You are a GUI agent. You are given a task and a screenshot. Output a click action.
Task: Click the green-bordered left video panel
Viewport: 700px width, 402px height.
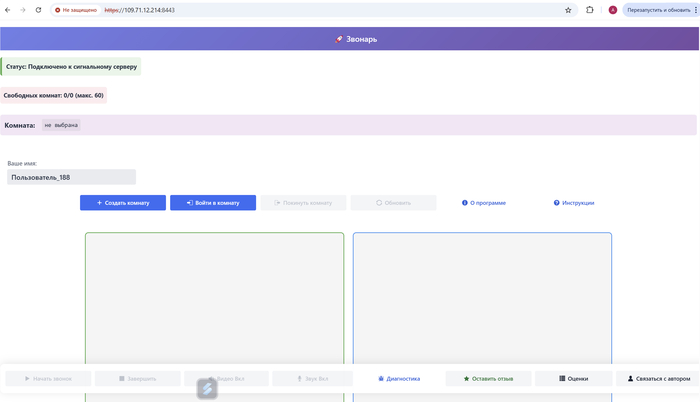(x=214, y=300)
